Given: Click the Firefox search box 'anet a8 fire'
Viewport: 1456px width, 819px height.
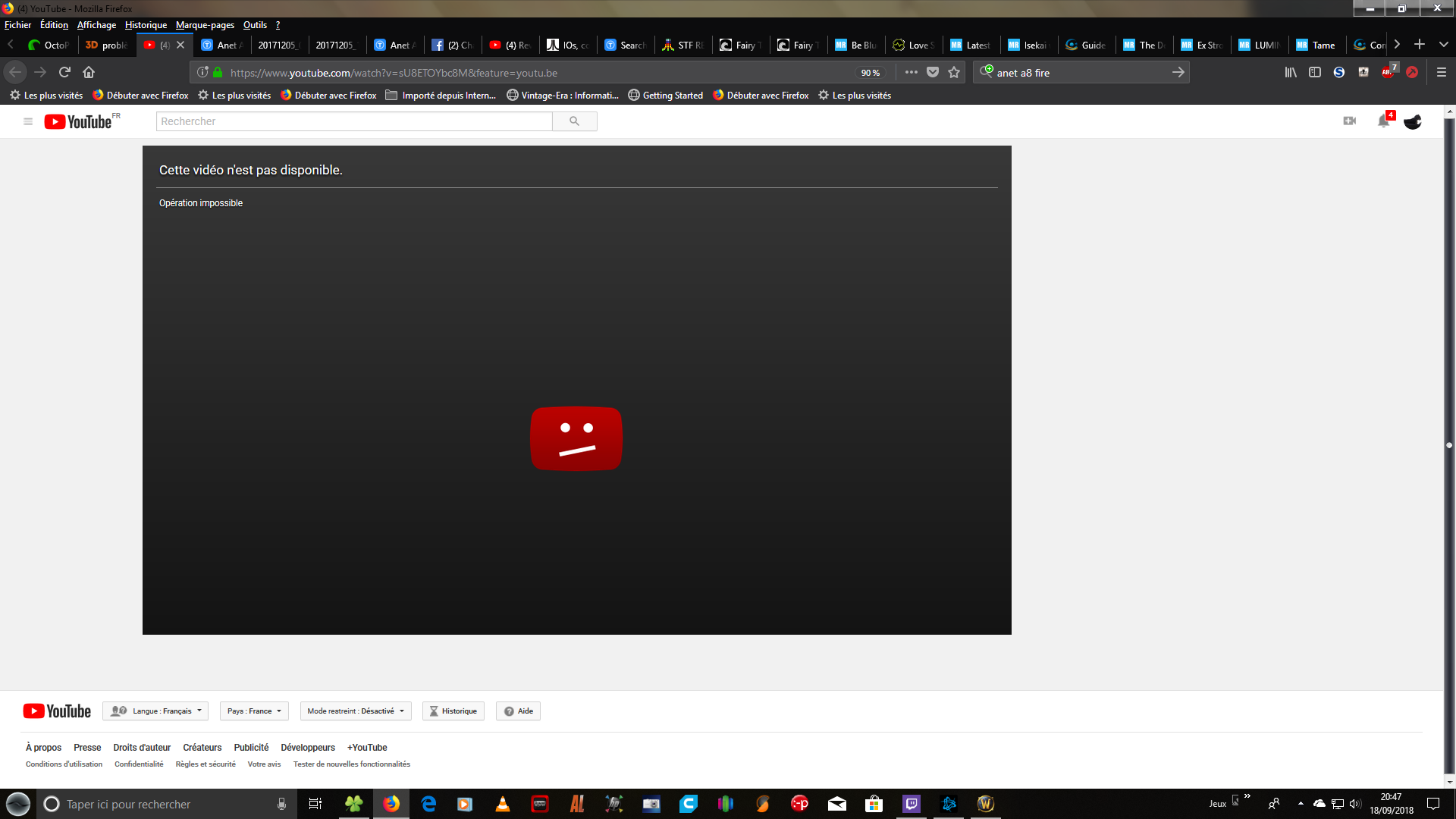Looking at the screenshot, I should [x=1081, y=73].
